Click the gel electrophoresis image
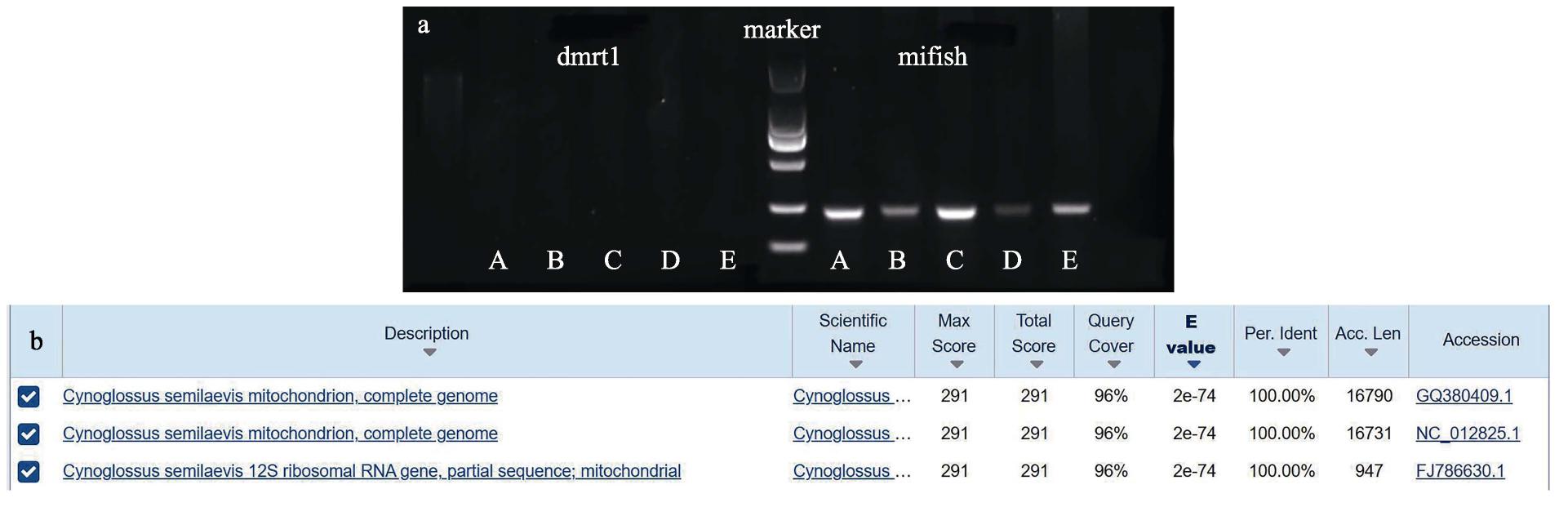This screenshot has width=1568, height=507. click(x=788, y=149)
